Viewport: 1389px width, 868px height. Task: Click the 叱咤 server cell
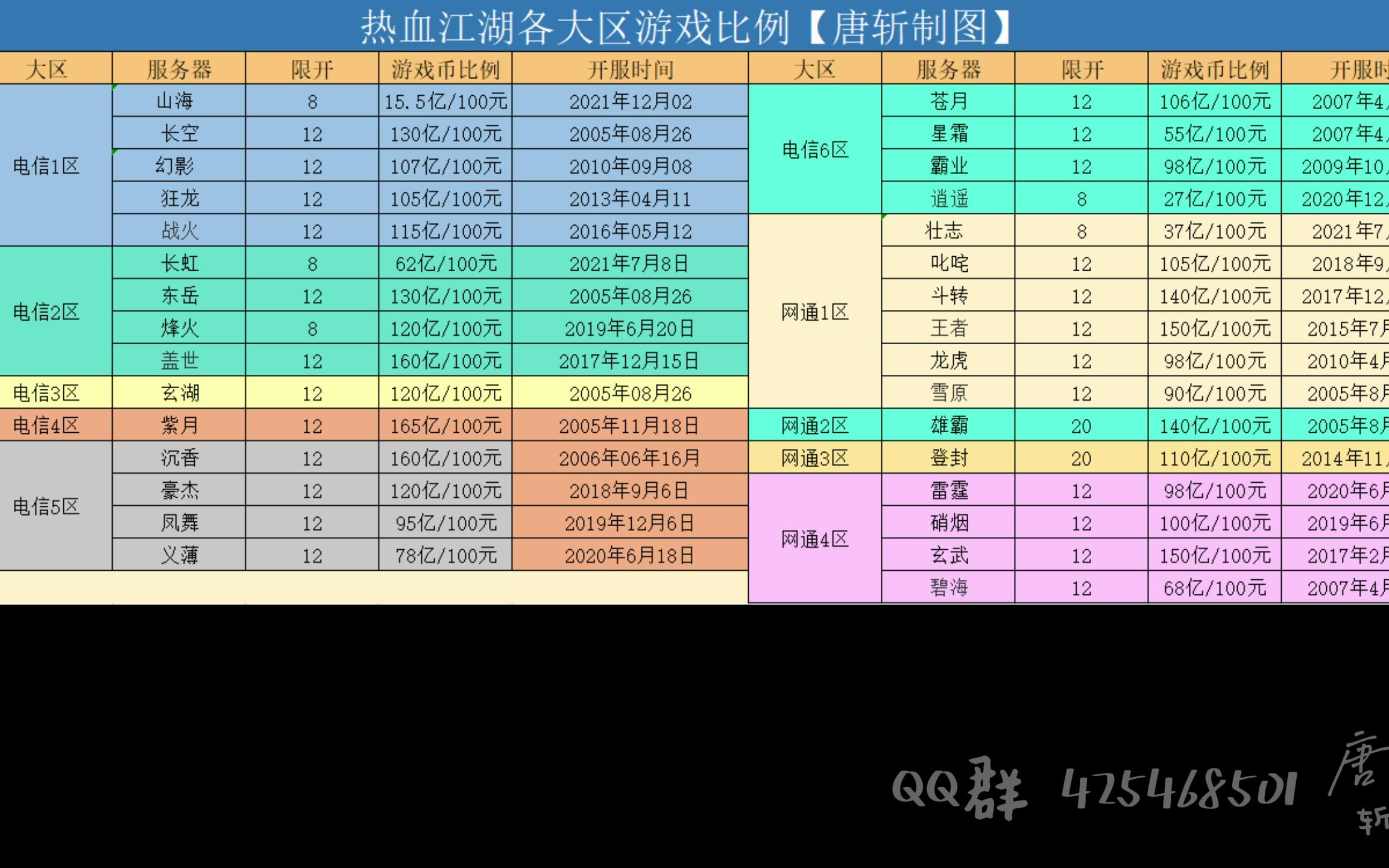pyautogui.click(x=948, y=263)
